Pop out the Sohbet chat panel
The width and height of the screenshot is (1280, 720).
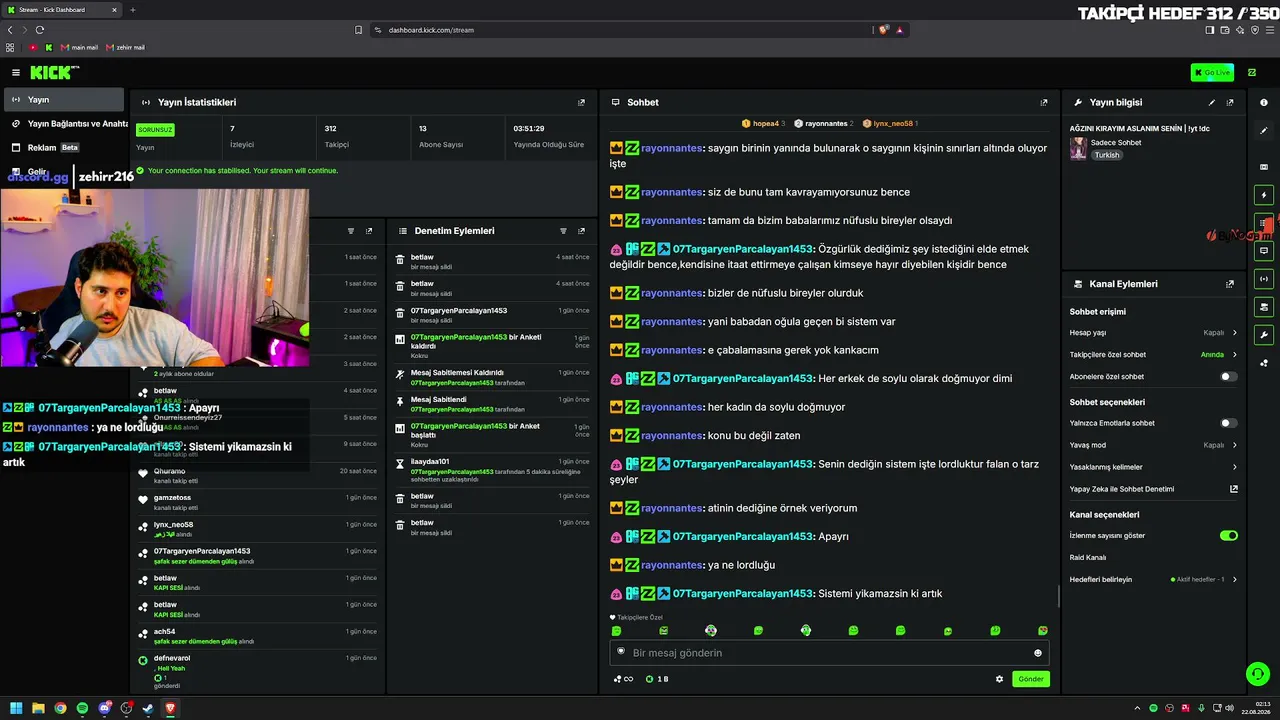coord(1044,102)
